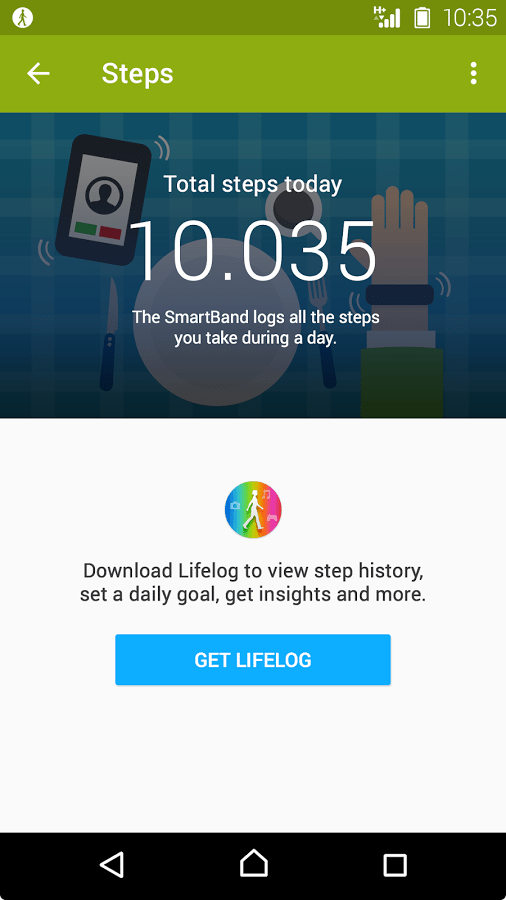Tap the Steps header title

[x=138, y=73]
